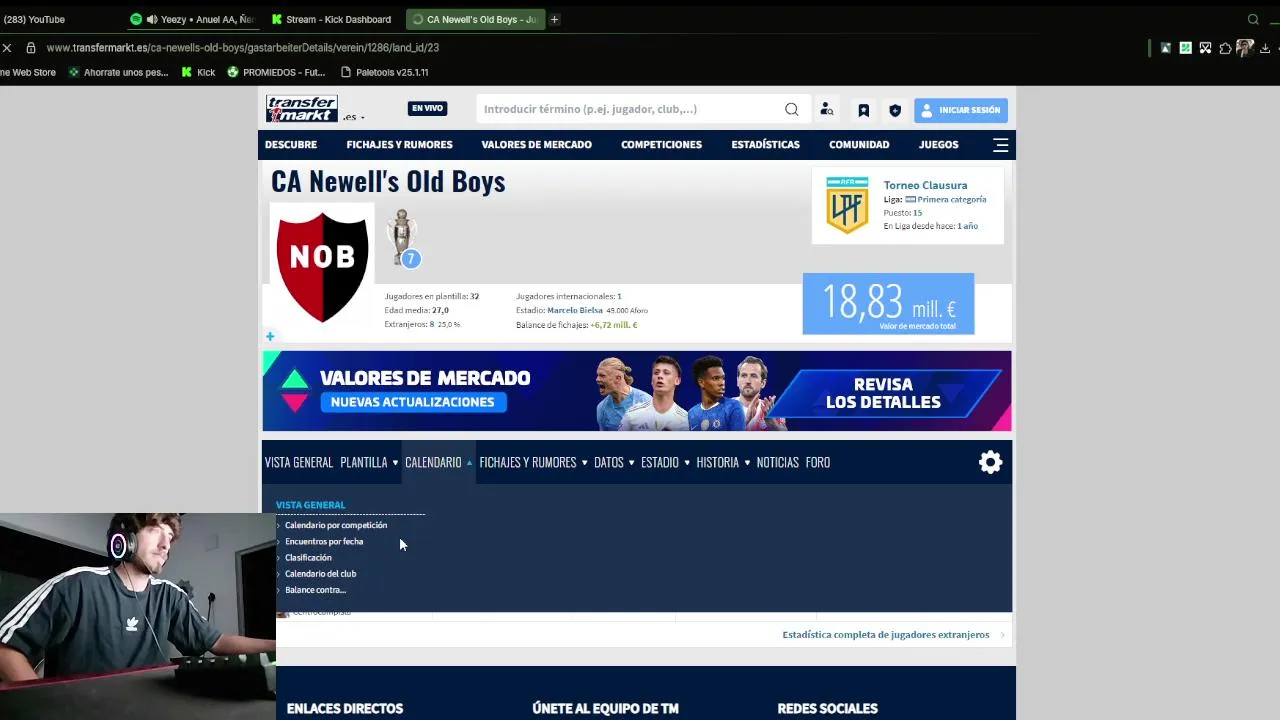The height and width of the screenshot is (720, 1280).
Task: Click the INICIAR SESIÓN button
Action: pos(960,110)
